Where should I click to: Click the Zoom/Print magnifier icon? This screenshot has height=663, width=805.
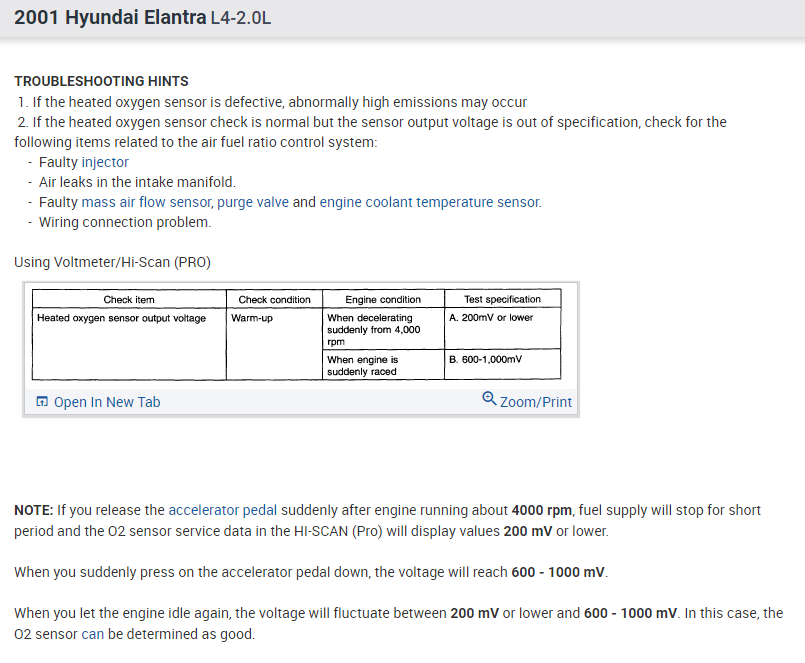[x=488, y=398]
